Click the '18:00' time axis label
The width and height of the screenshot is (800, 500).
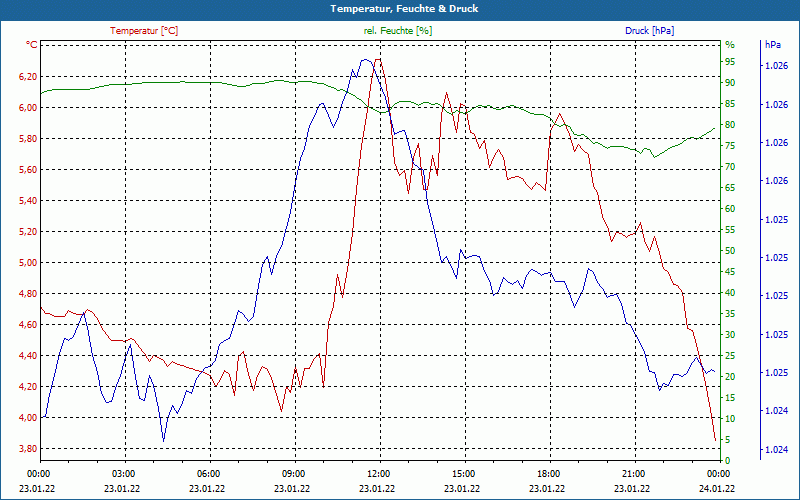pos(547,473)
